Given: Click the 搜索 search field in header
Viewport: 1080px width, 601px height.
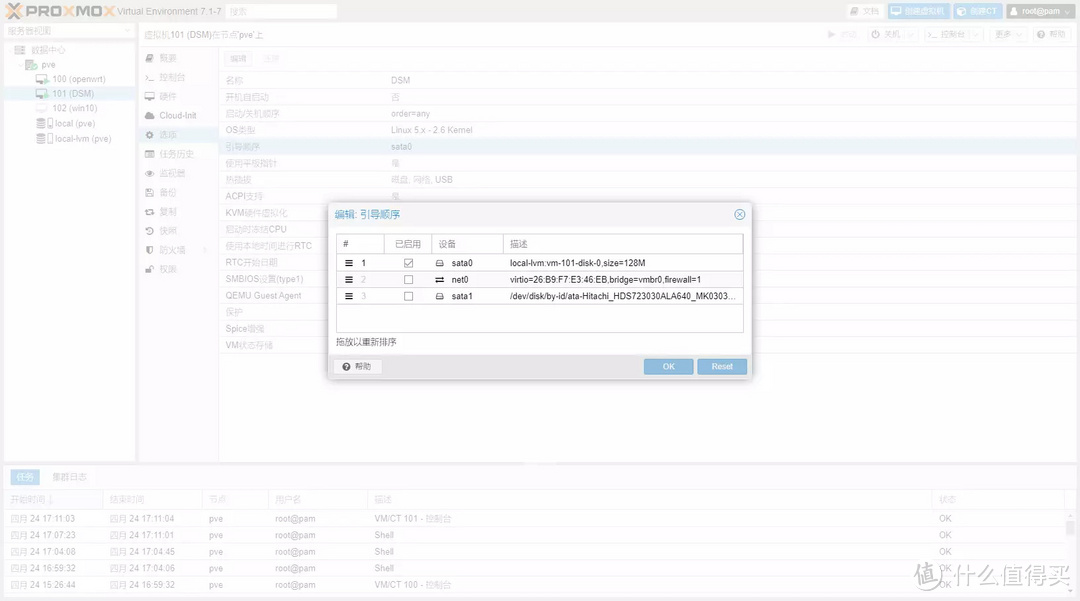Looking at the screenshot, I should 281,11.
